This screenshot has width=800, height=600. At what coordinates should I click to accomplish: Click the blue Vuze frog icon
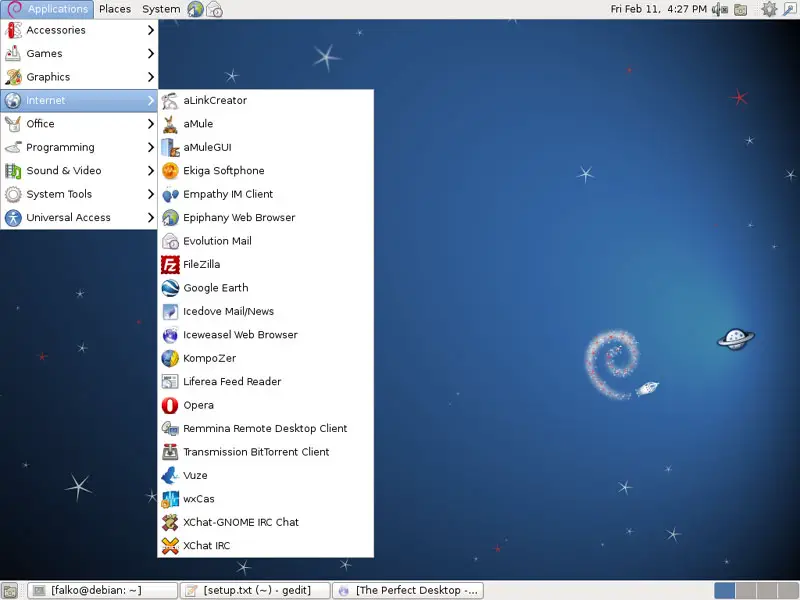[x=170, y=476]
